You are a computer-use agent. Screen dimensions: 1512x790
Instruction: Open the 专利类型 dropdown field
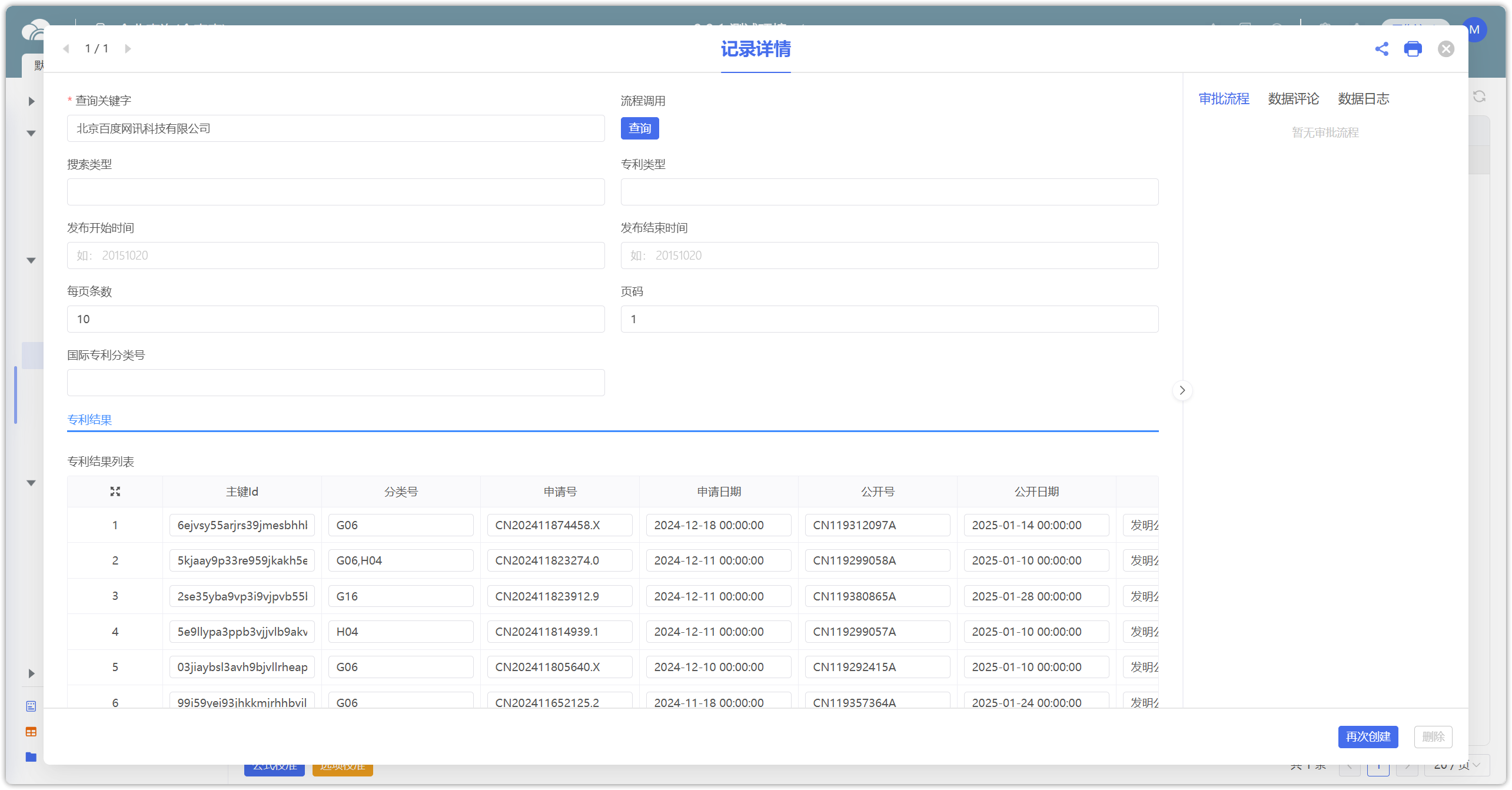tap(889, 192)
